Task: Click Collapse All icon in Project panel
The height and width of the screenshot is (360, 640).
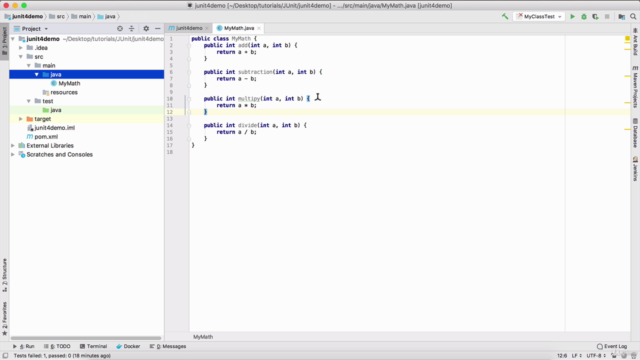Action: [x=131, y=29]
